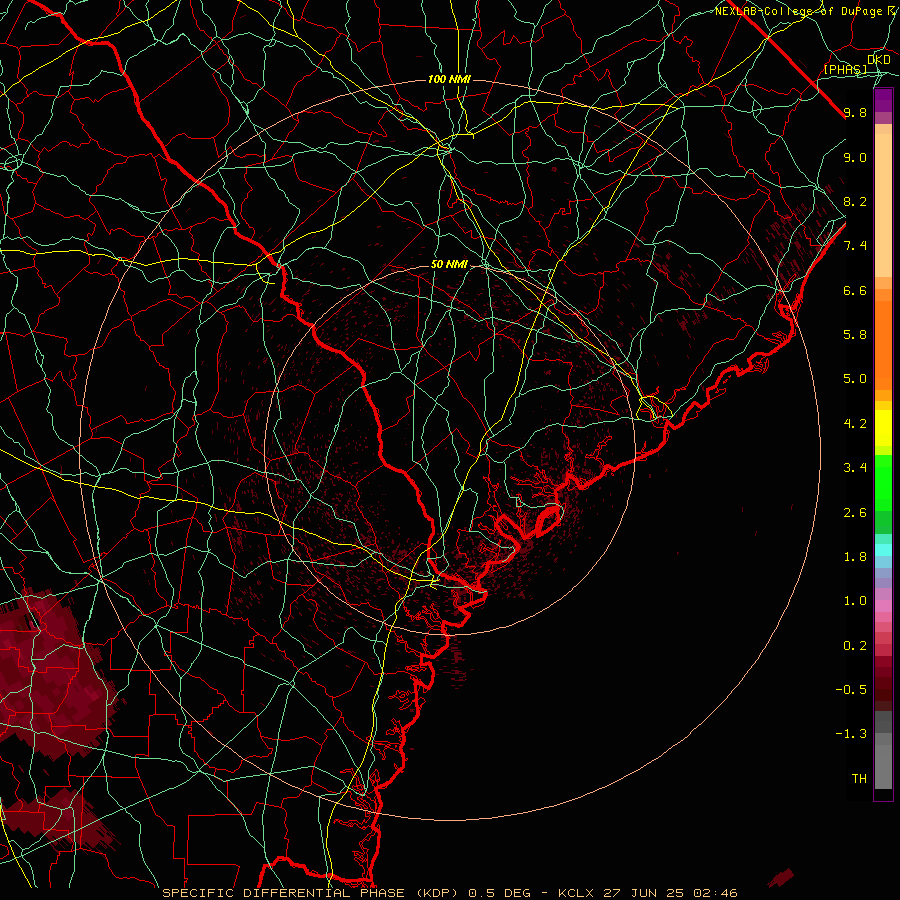Select the gray segment beside TH on color bar
Viewport: 900px width, 900px height.
click(883, 767)
